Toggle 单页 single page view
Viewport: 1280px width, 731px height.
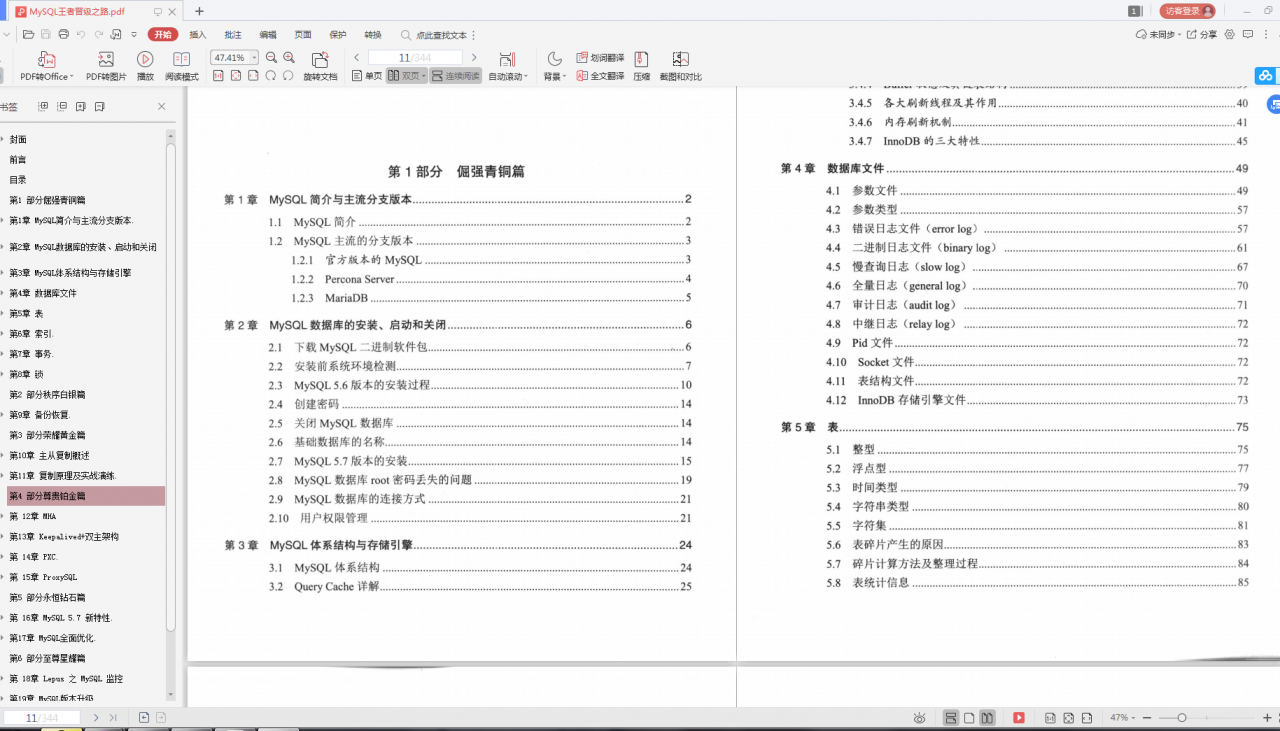[367, 76]
